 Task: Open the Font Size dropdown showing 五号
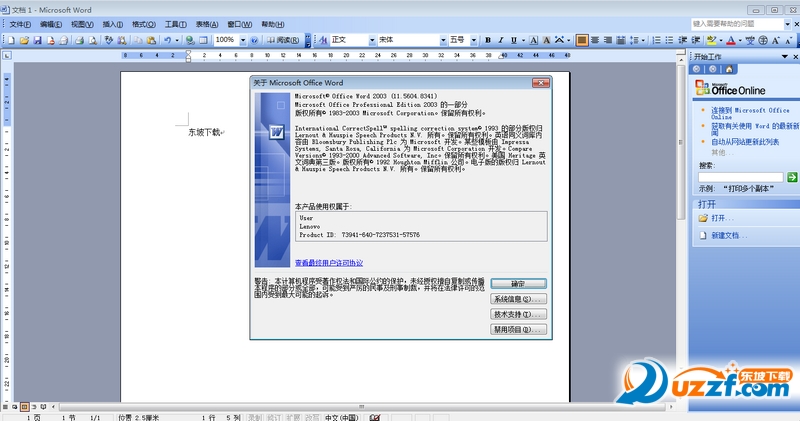[x=473, y=40]
